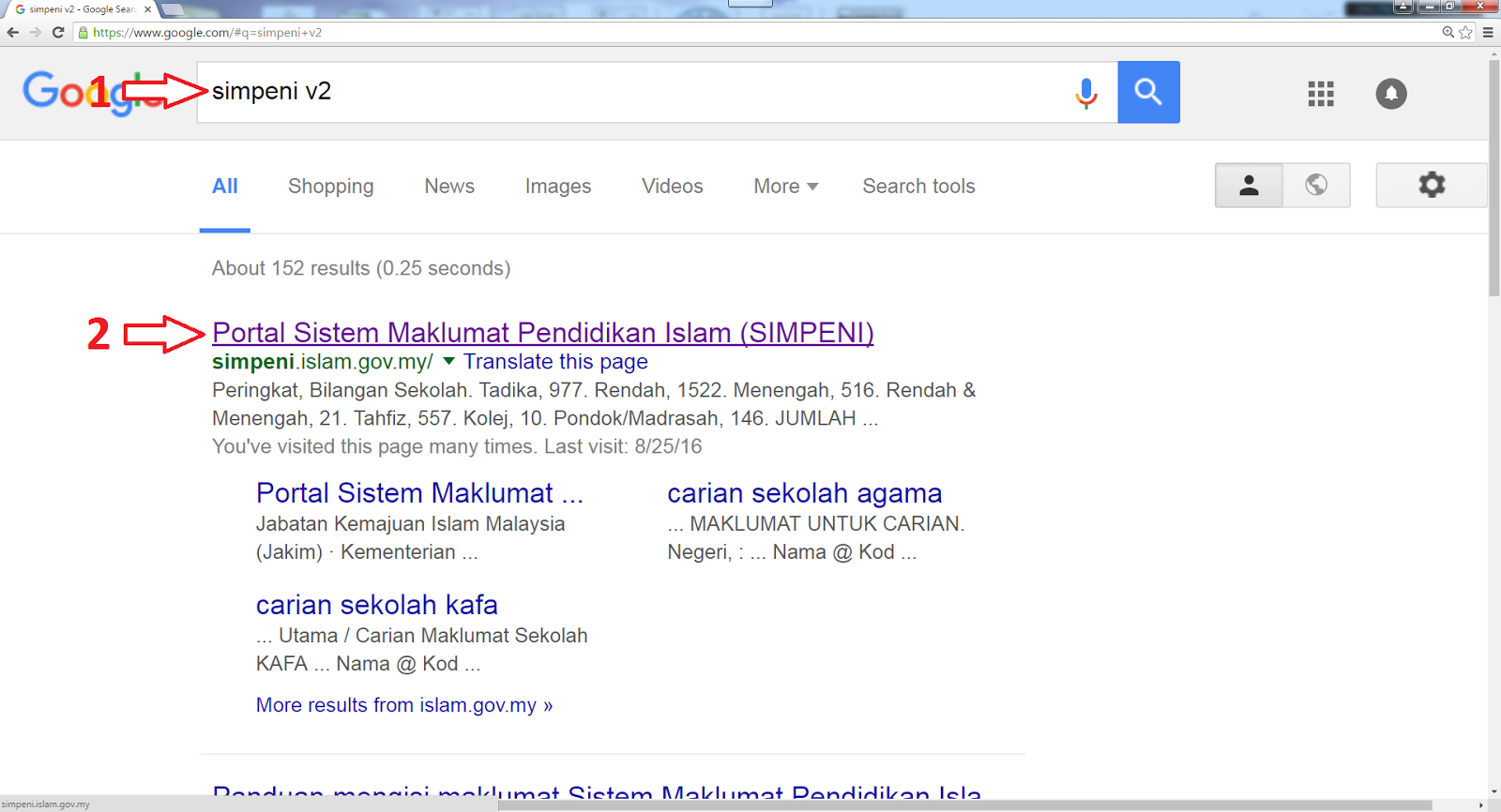The image size is (1501, 812).
Task: Click the About 152 results text
Action: click(x=361, y=268)
